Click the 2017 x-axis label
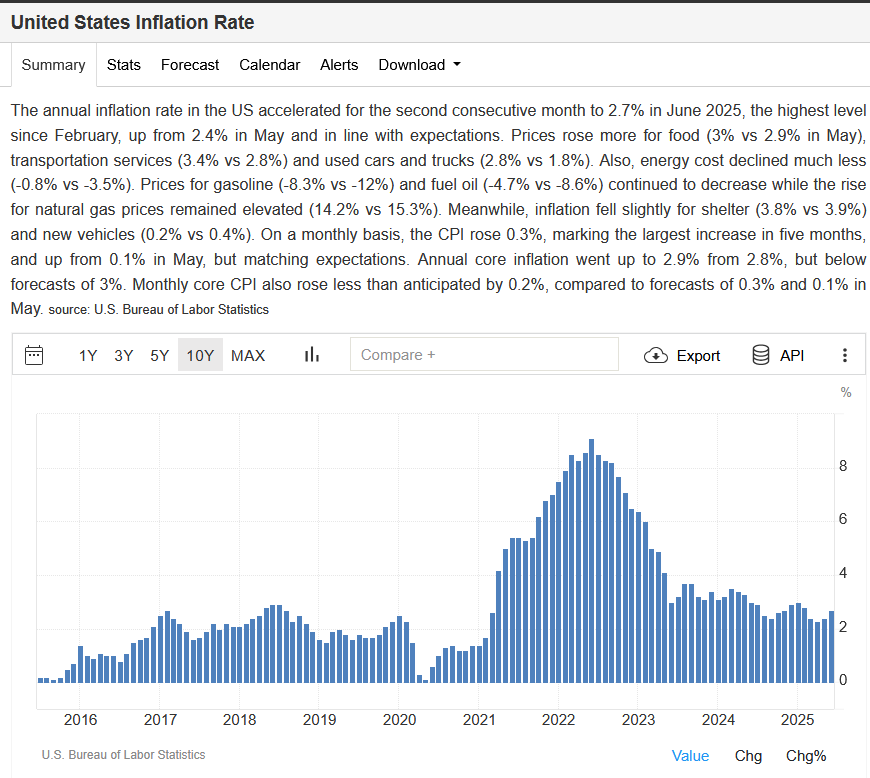The height and width of the screenshot is (778, 870). (160, 720)
